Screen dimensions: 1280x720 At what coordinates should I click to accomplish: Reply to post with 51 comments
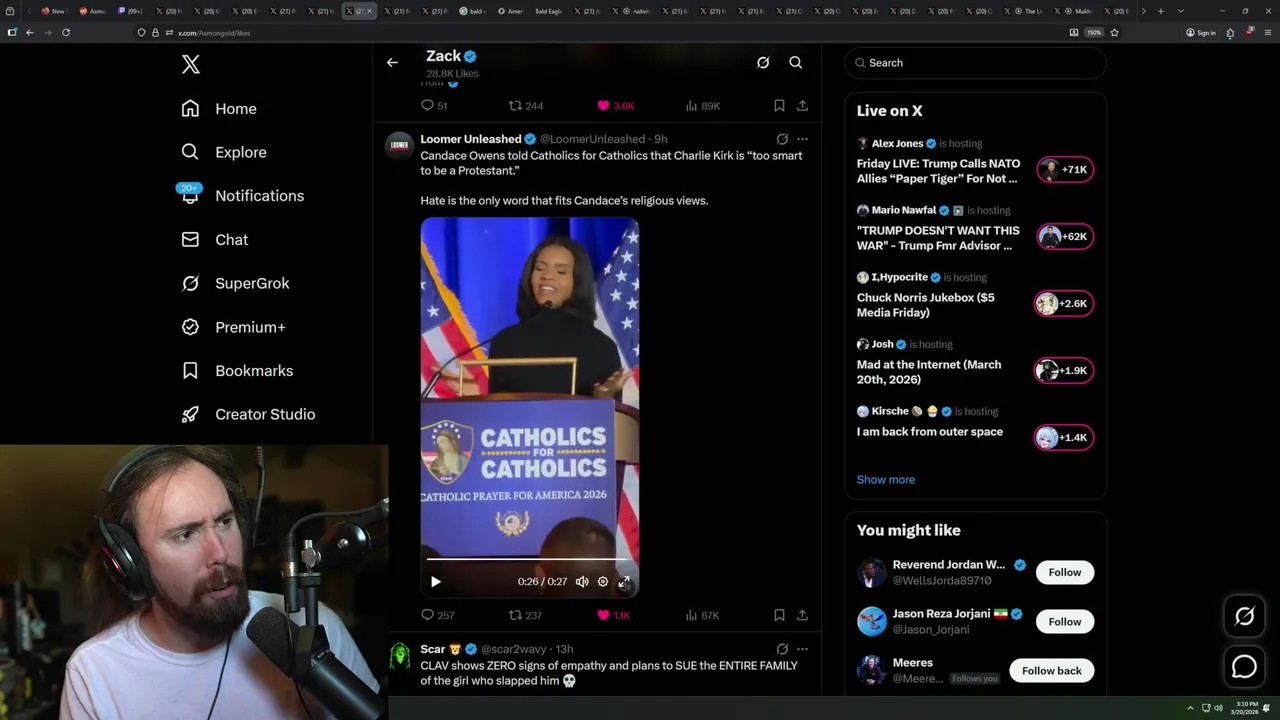(x=434, y=105)
